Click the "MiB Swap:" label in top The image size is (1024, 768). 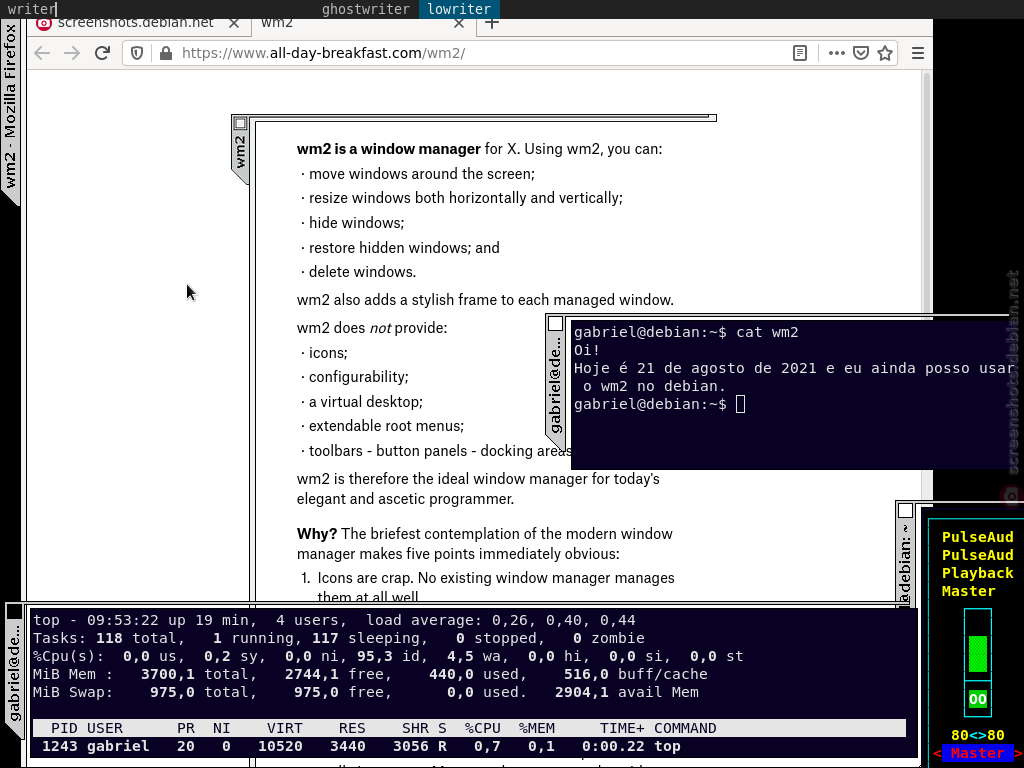[73, 692]
